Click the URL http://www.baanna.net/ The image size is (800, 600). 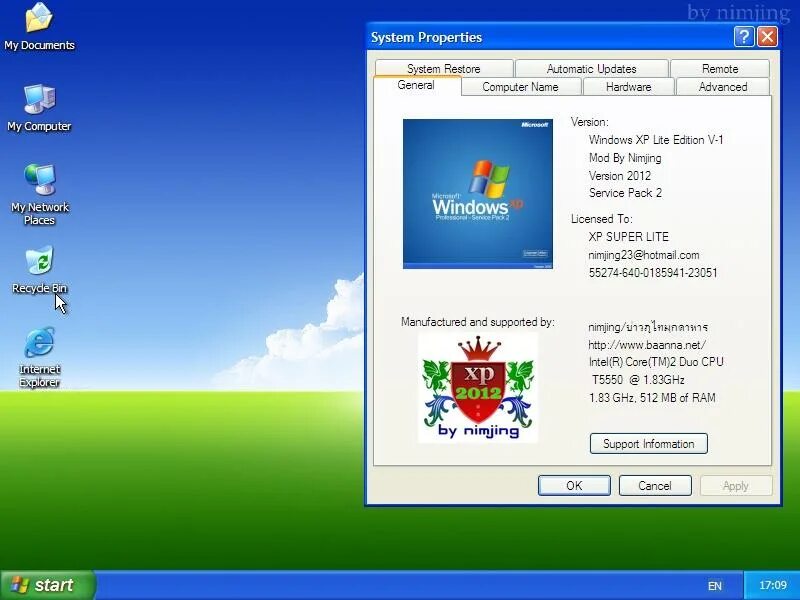647,345
